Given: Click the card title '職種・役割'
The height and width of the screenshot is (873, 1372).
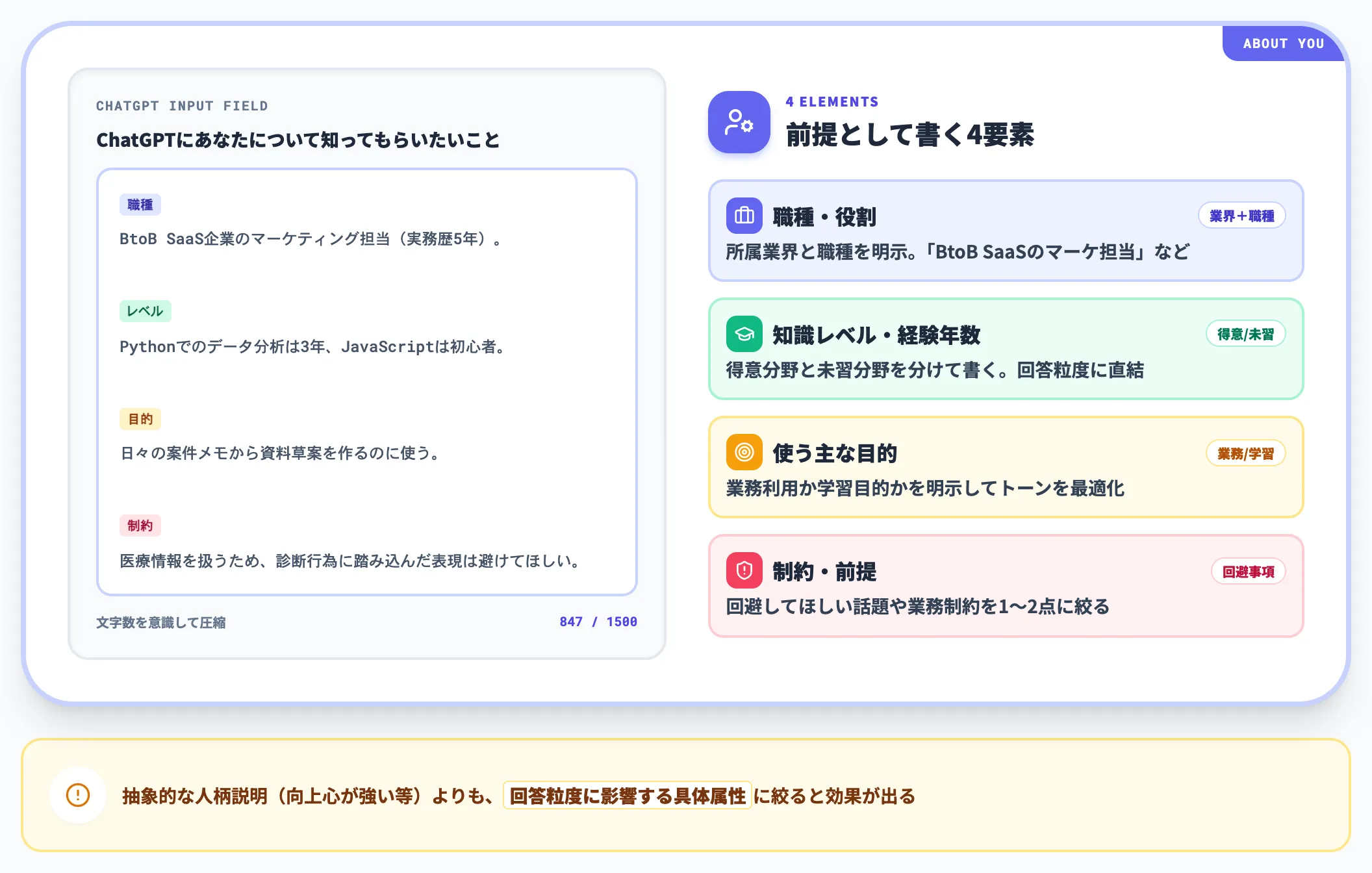Looking at the screenshot, I should pos(824,216).
